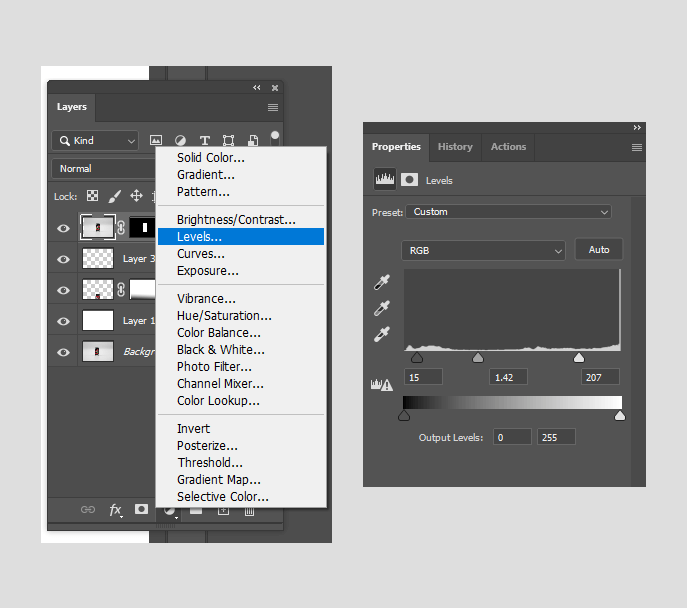Image resolution: width=687 pixels, height=608 pixels.
Task: Hide the top masked layer
Action: (x=64, y=228)
